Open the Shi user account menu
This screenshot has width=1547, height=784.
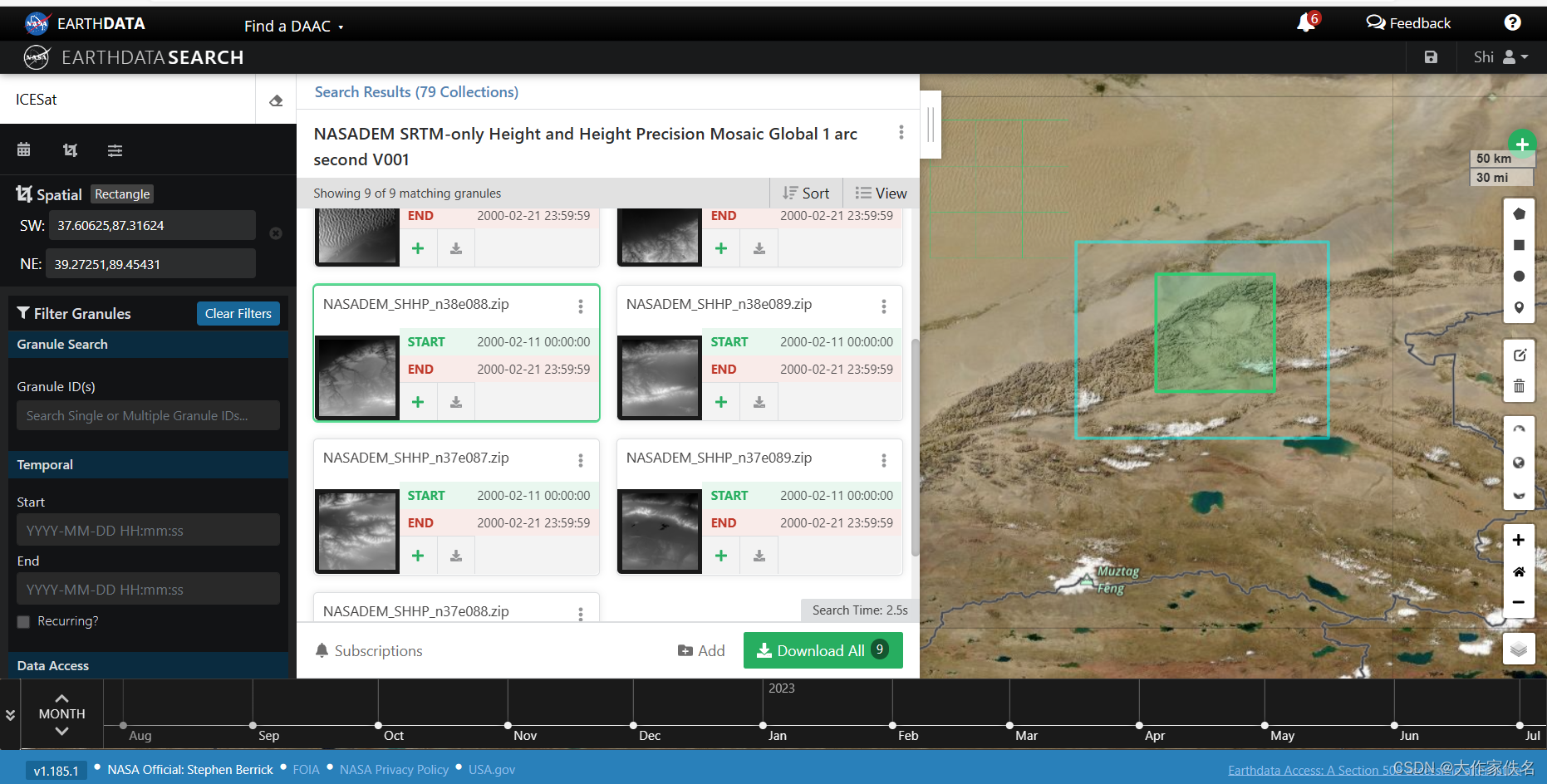point(1500,57)
